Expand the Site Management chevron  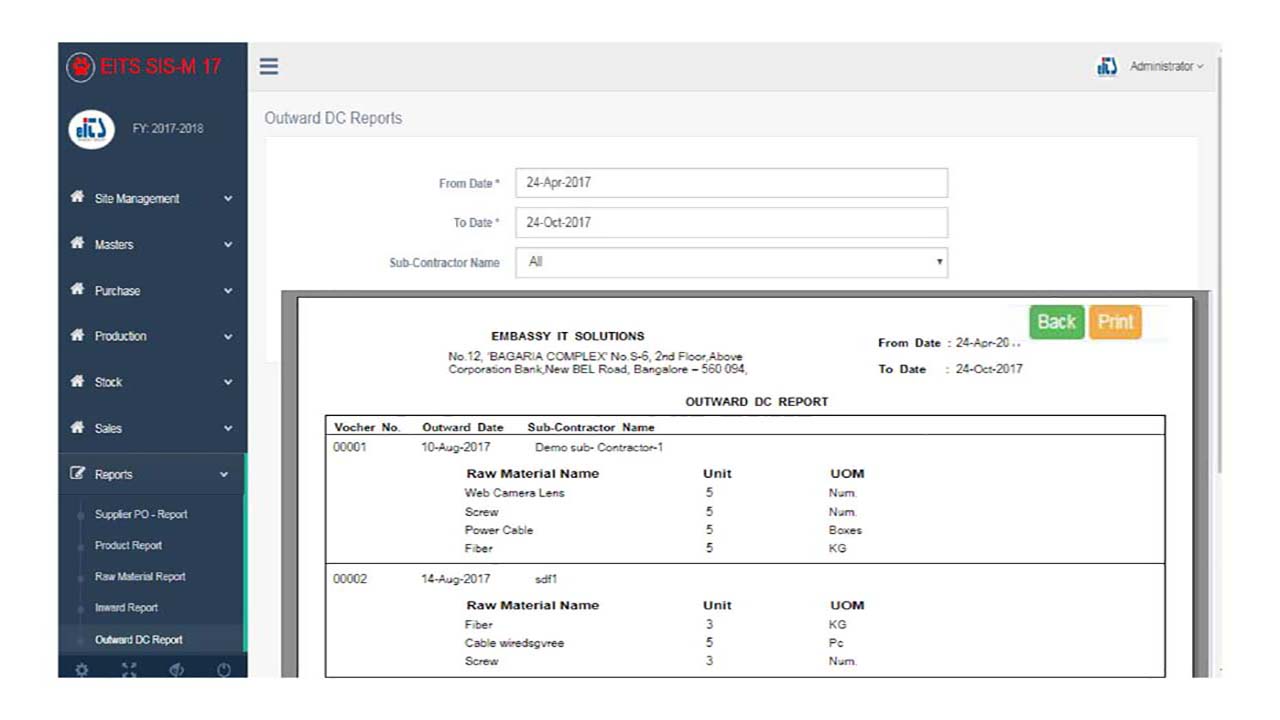tap(228, 199)
